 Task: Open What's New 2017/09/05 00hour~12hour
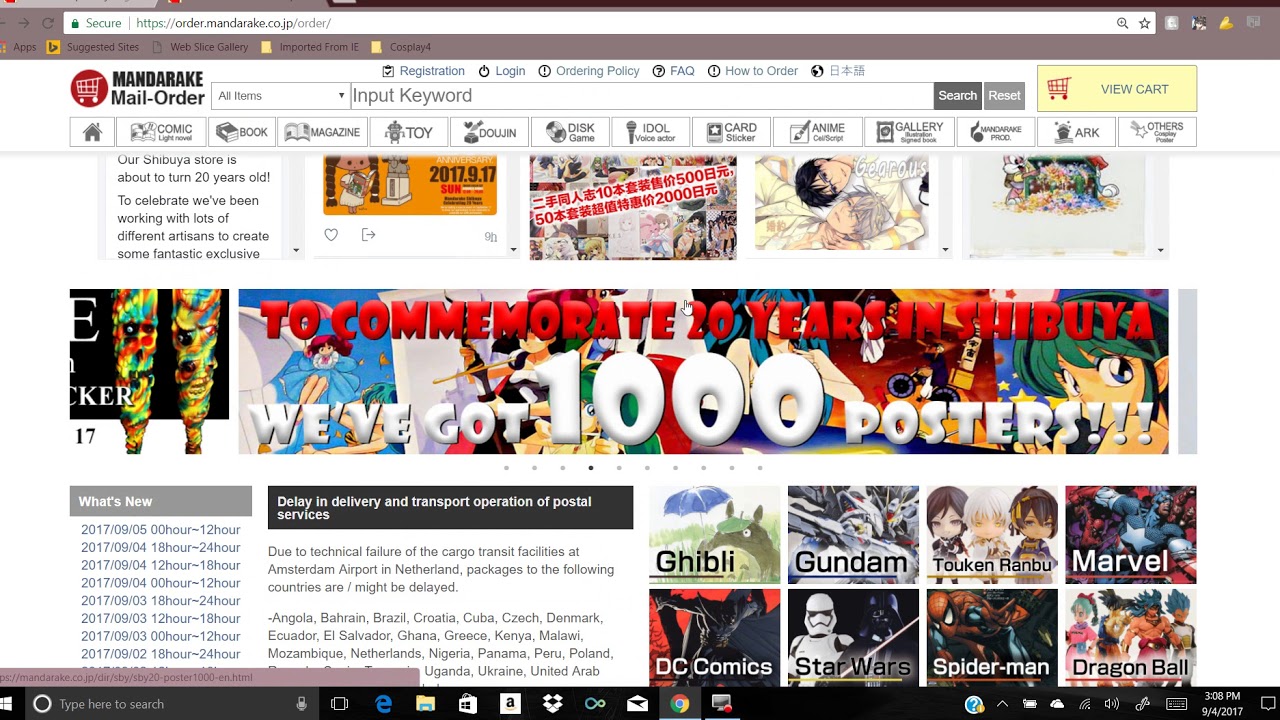coord(161,530)
